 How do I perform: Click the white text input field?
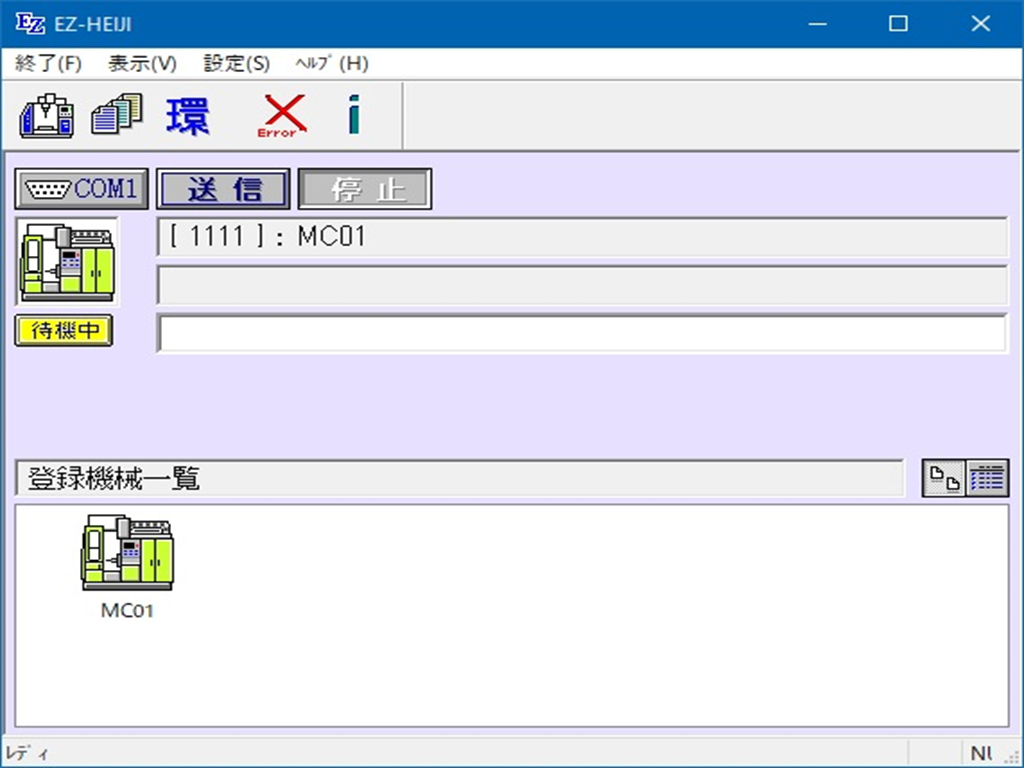[x=582, y=333]
